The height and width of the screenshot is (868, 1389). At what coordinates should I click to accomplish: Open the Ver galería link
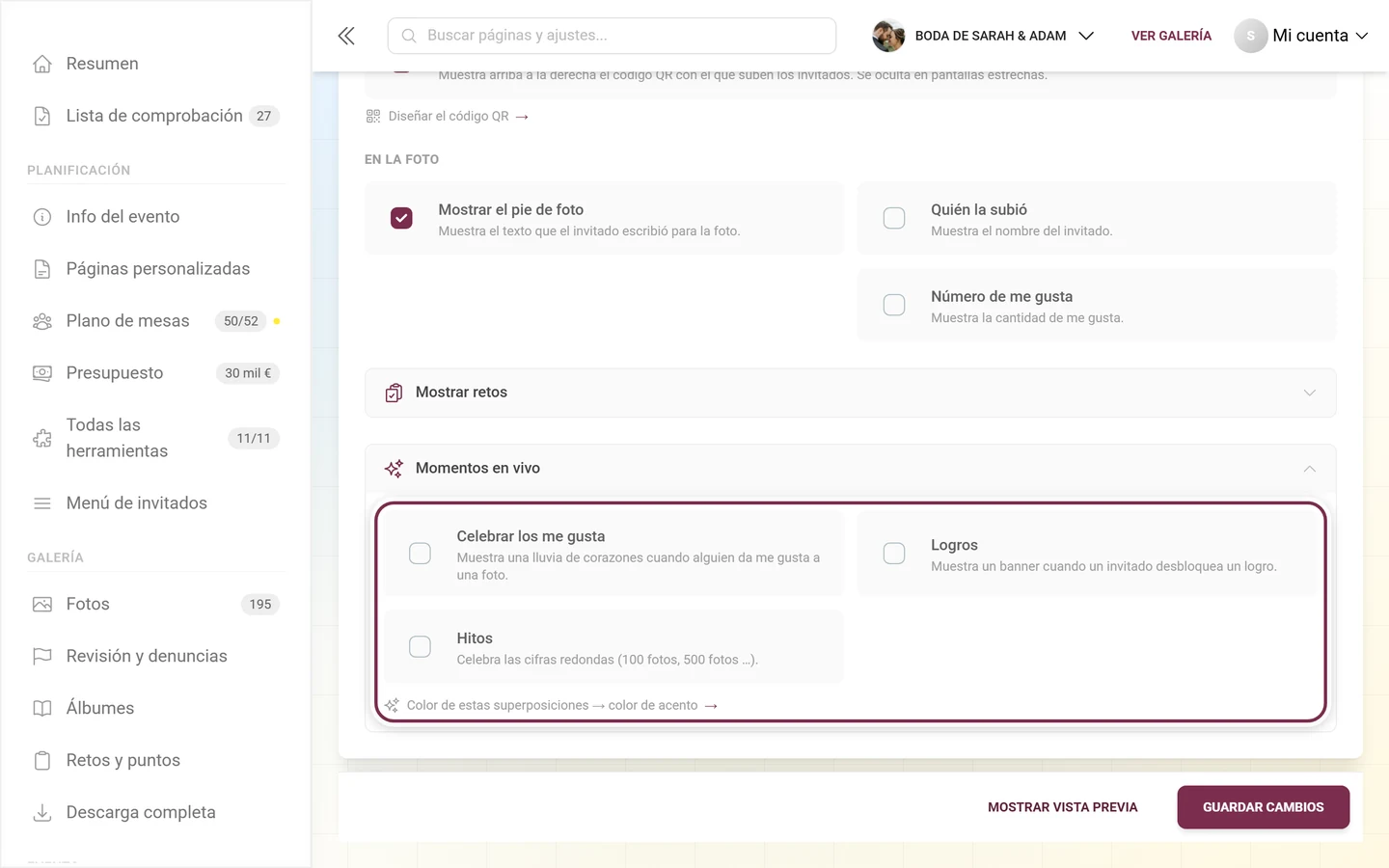point(1171,36)
